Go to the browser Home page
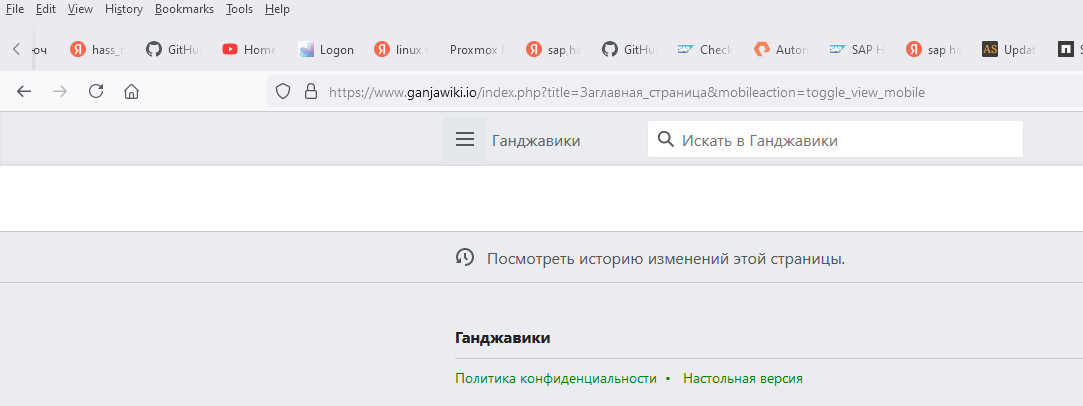1083x406 pixels. click(x=131, y=91)
